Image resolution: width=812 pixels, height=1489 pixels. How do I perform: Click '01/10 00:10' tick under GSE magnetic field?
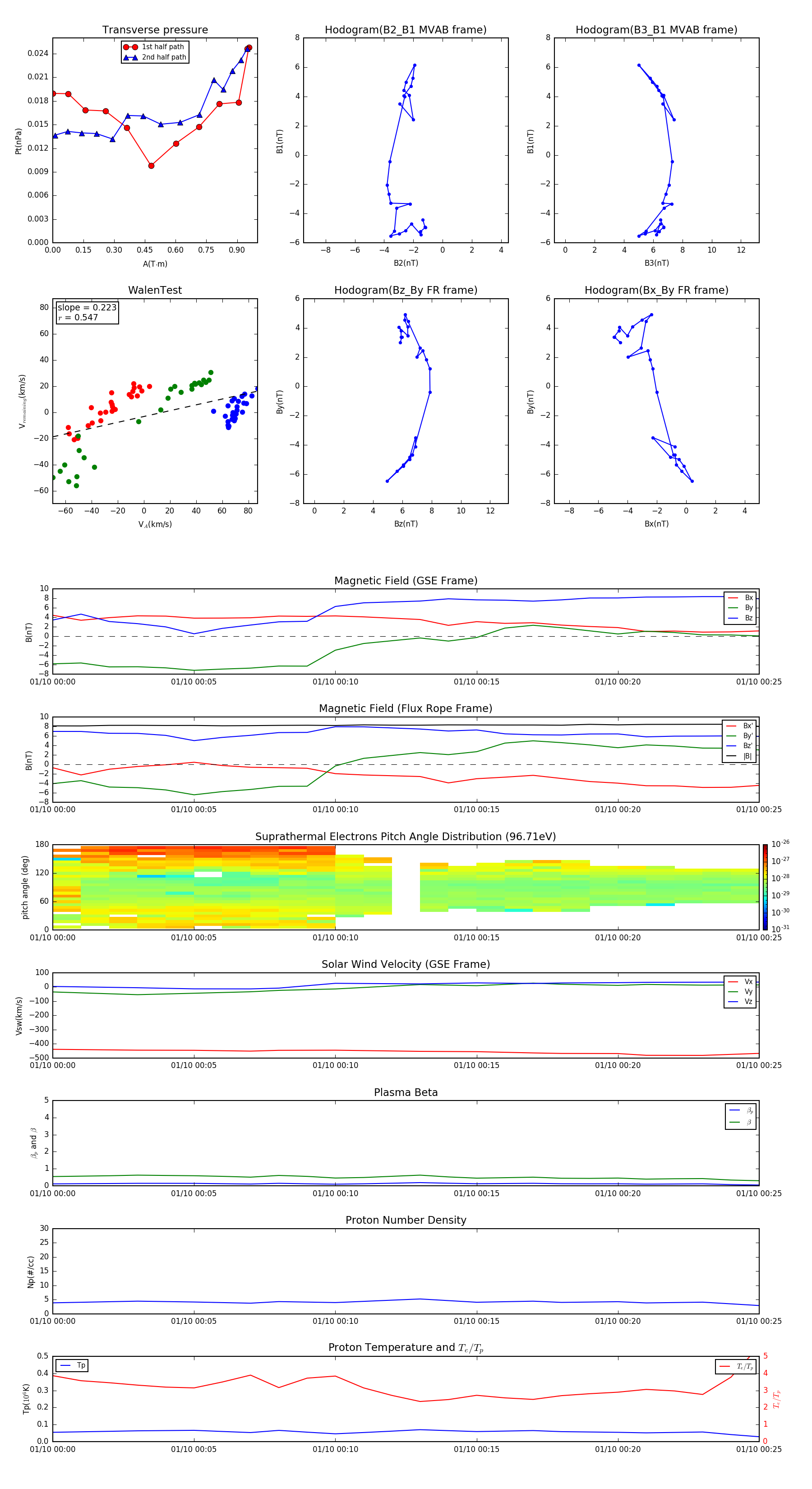[x=335, y=682]
